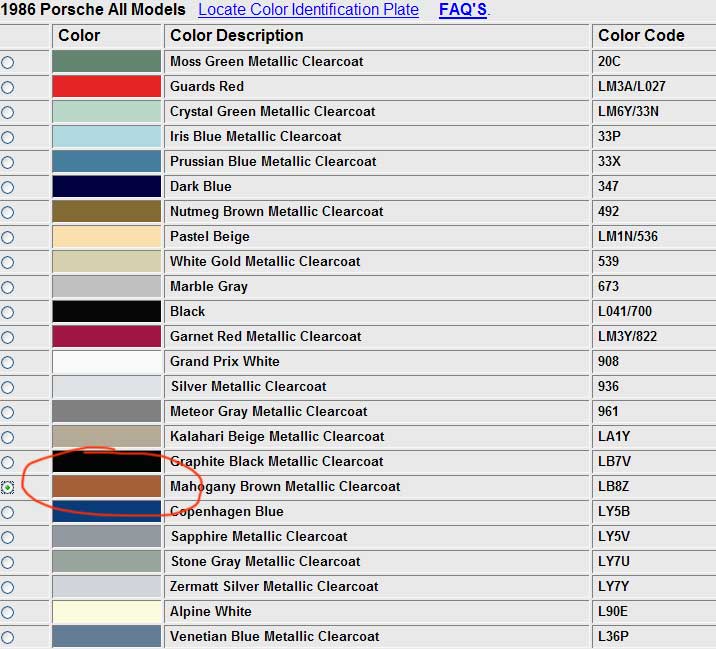Open the Locate Color Identification Plate link

coord(308,10)
